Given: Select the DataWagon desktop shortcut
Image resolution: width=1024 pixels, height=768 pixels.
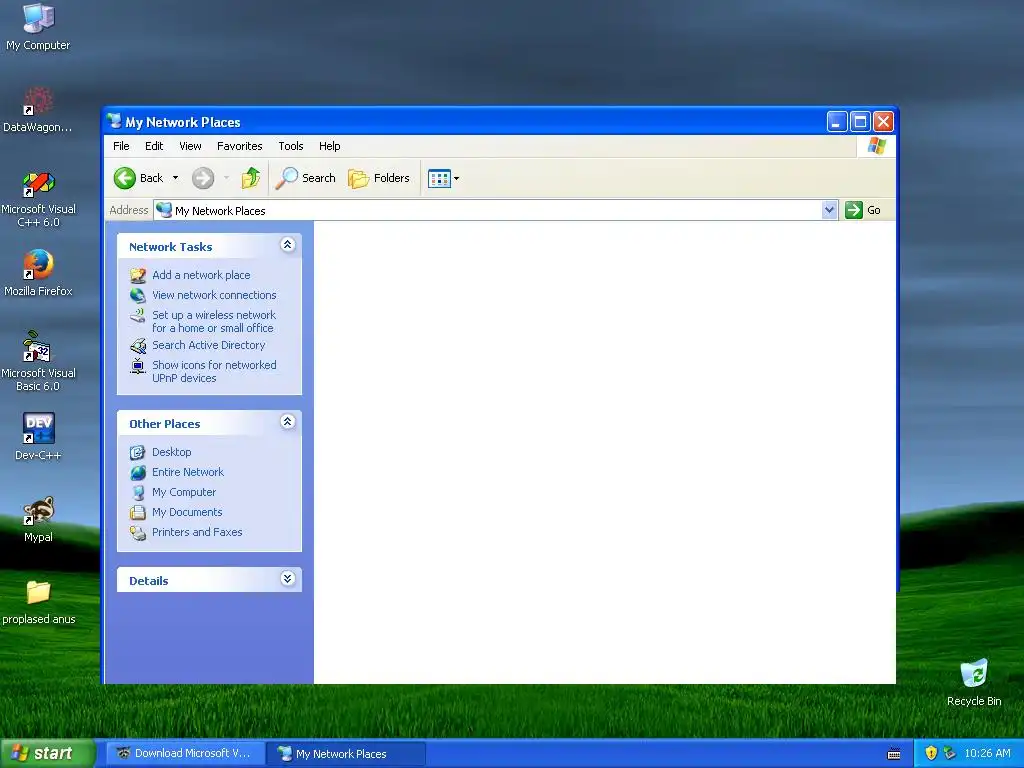Looking at the screenshot, I should [38, 109].
